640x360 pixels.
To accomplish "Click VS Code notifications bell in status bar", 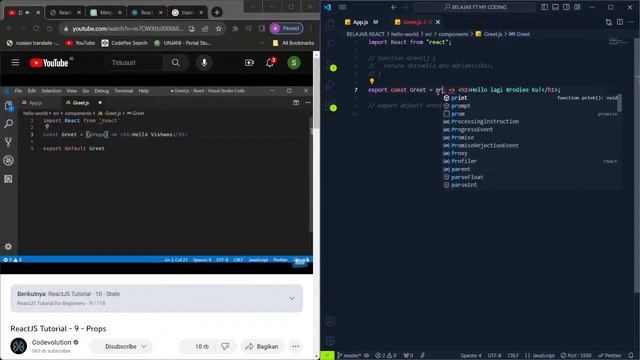I will tap(631, 356).
